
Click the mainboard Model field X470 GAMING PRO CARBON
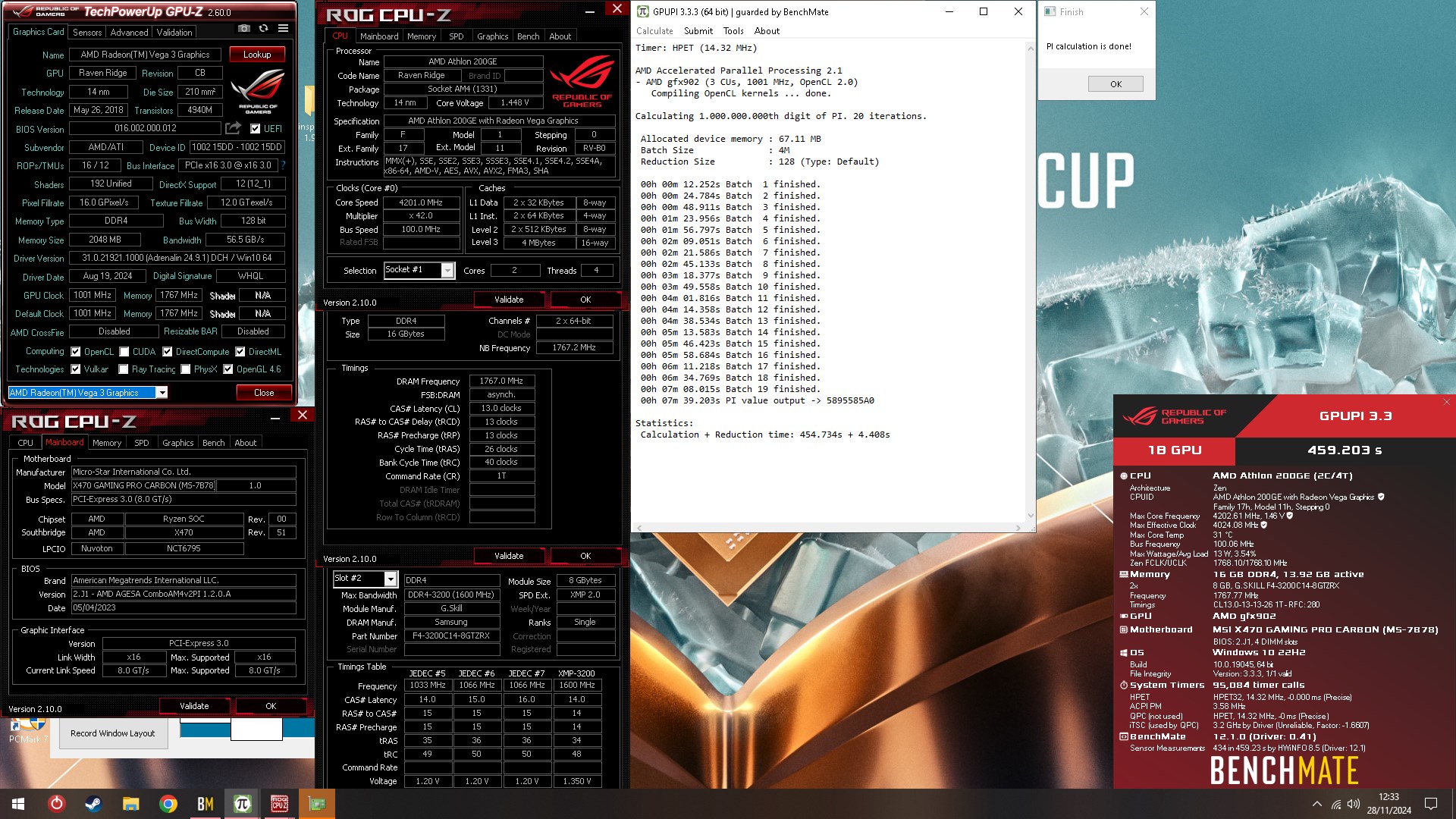click(x=143, y=485)
